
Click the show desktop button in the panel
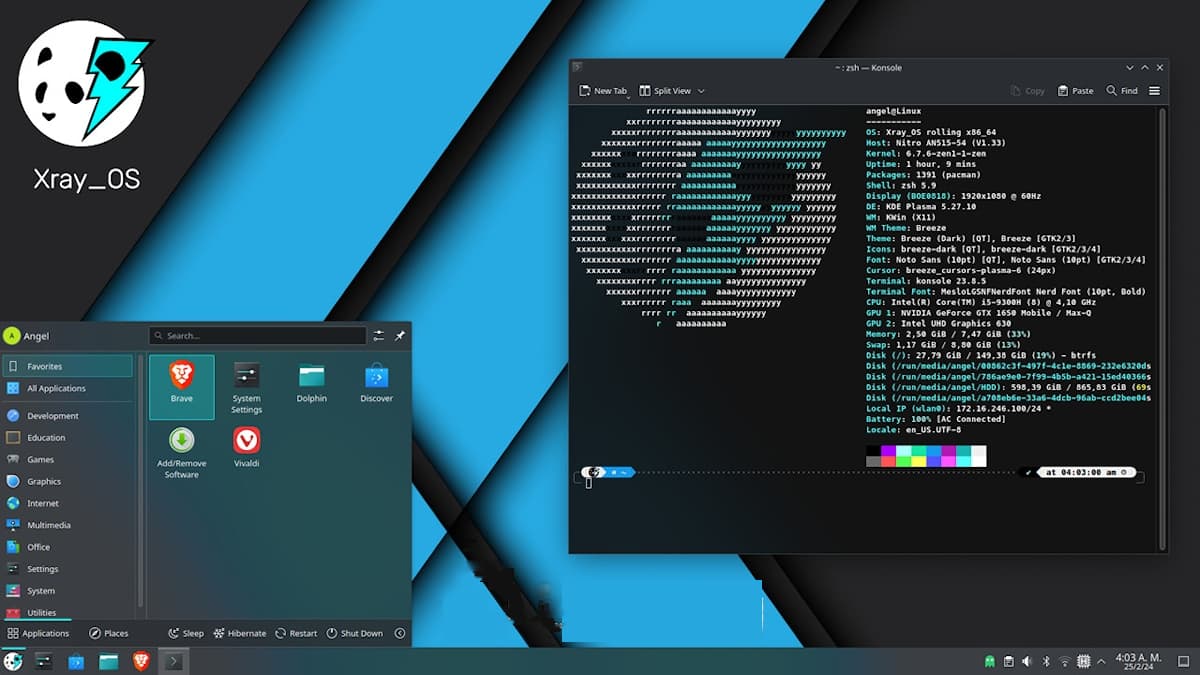pos(1187,661)
